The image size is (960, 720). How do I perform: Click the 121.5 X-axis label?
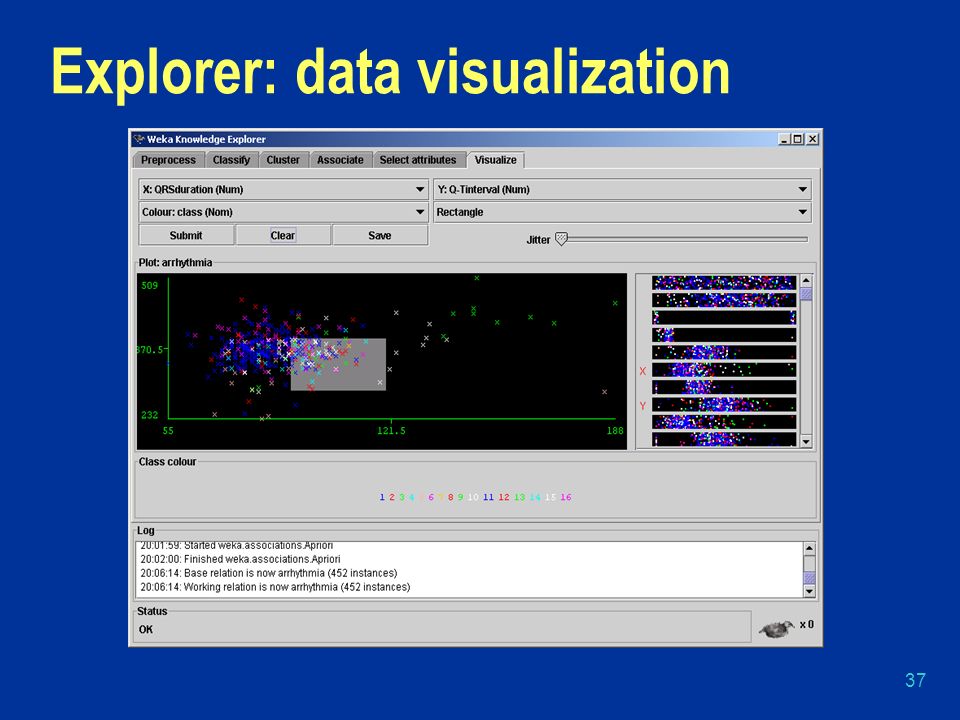(x=391, y=431)
